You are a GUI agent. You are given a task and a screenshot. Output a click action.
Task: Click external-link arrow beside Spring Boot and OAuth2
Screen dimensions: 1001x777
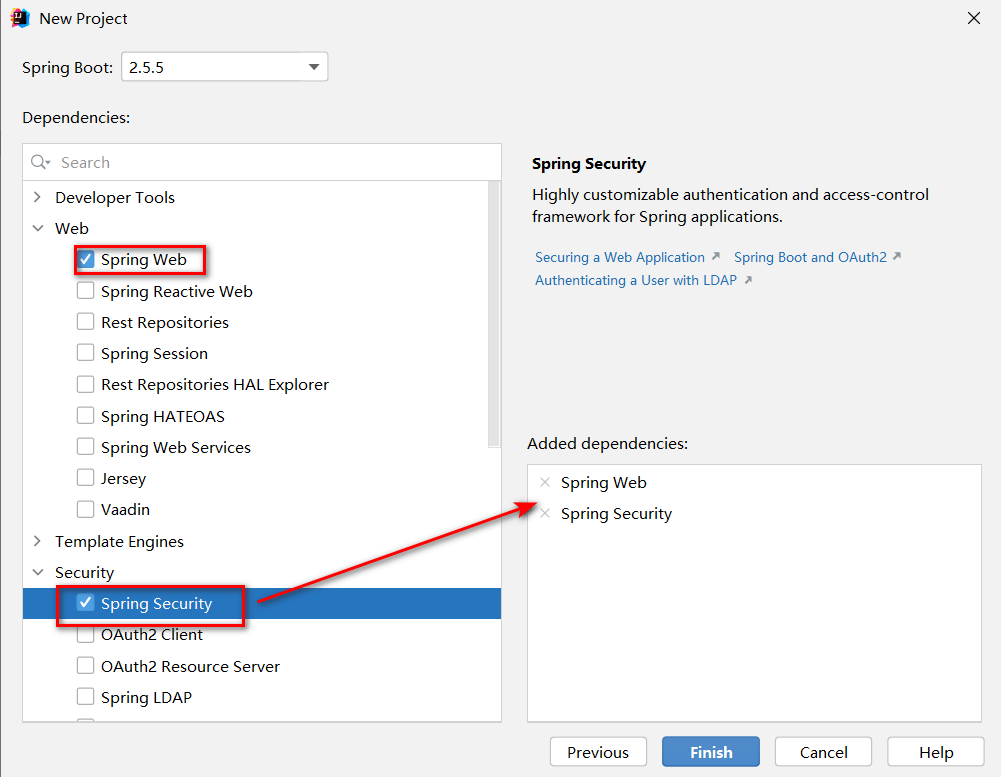tap(898, 256)
